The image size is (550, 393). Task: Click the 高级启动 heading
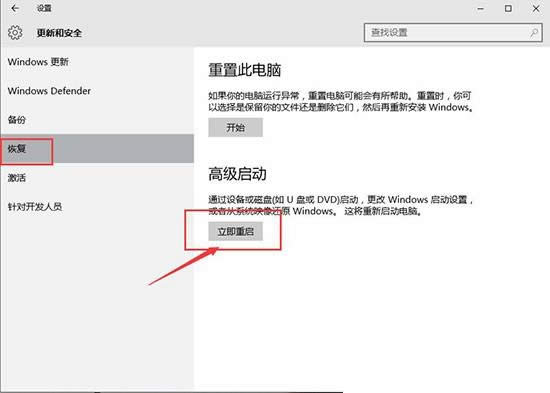(237, 174)
